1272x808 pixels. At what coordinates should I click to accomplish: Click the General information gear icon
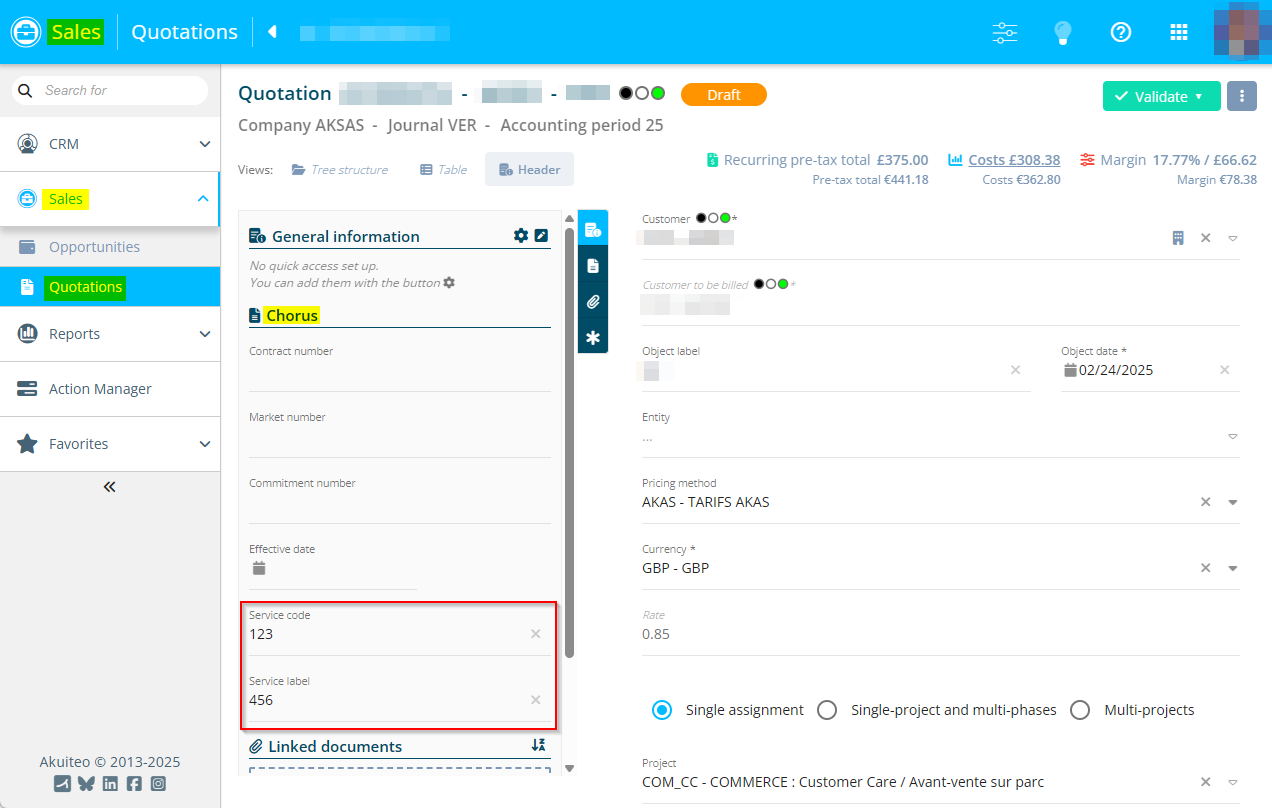click(x=520, y=236)
